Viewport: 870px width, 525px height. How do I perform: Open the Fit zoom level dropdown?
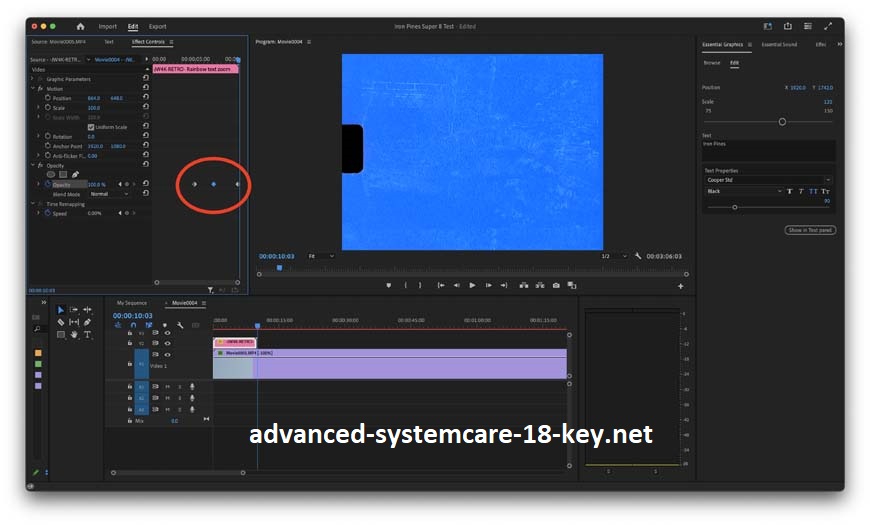[321, 256]
